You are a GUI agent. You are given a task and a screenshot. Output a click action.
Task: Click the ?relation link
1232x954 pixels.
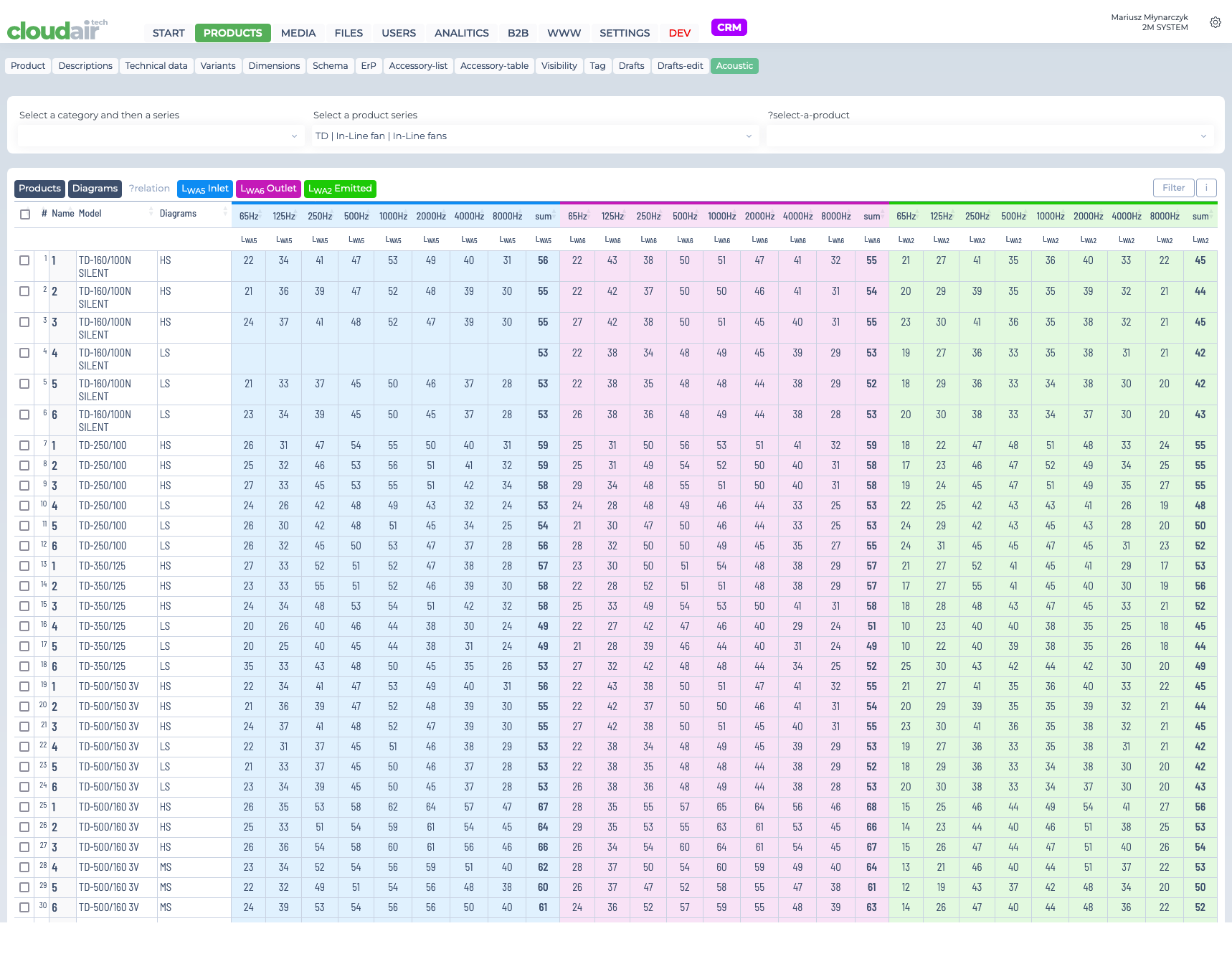pyautogui.click(x=149, y=189)
